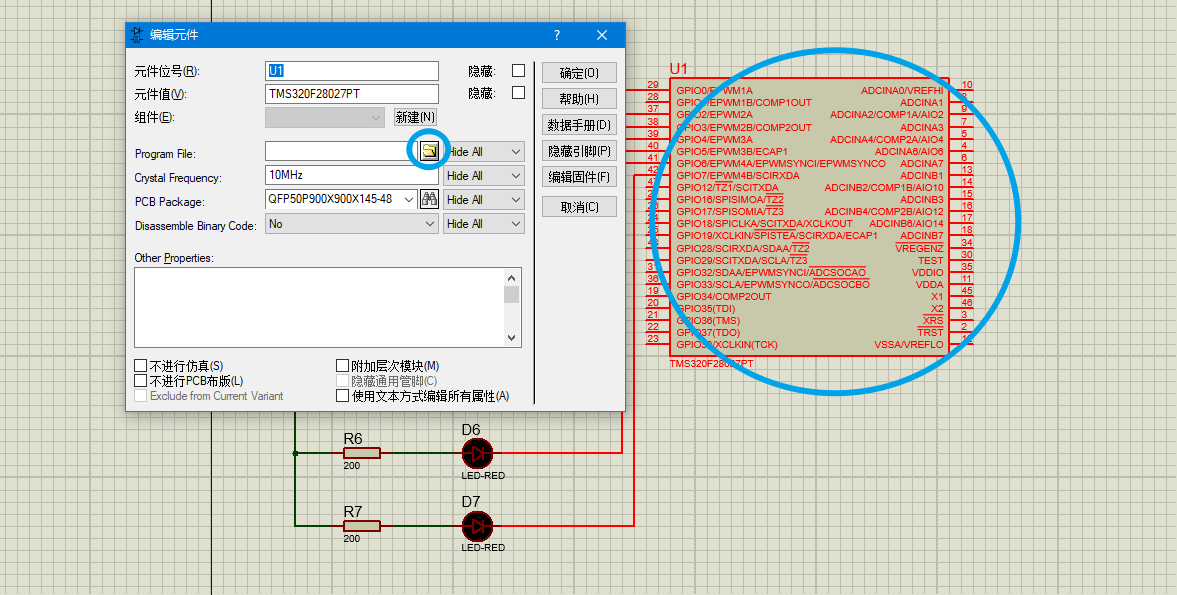Click the binoculars icon to search PCB packages
The image size is (1177, 595).
click(x=430, y=199)
